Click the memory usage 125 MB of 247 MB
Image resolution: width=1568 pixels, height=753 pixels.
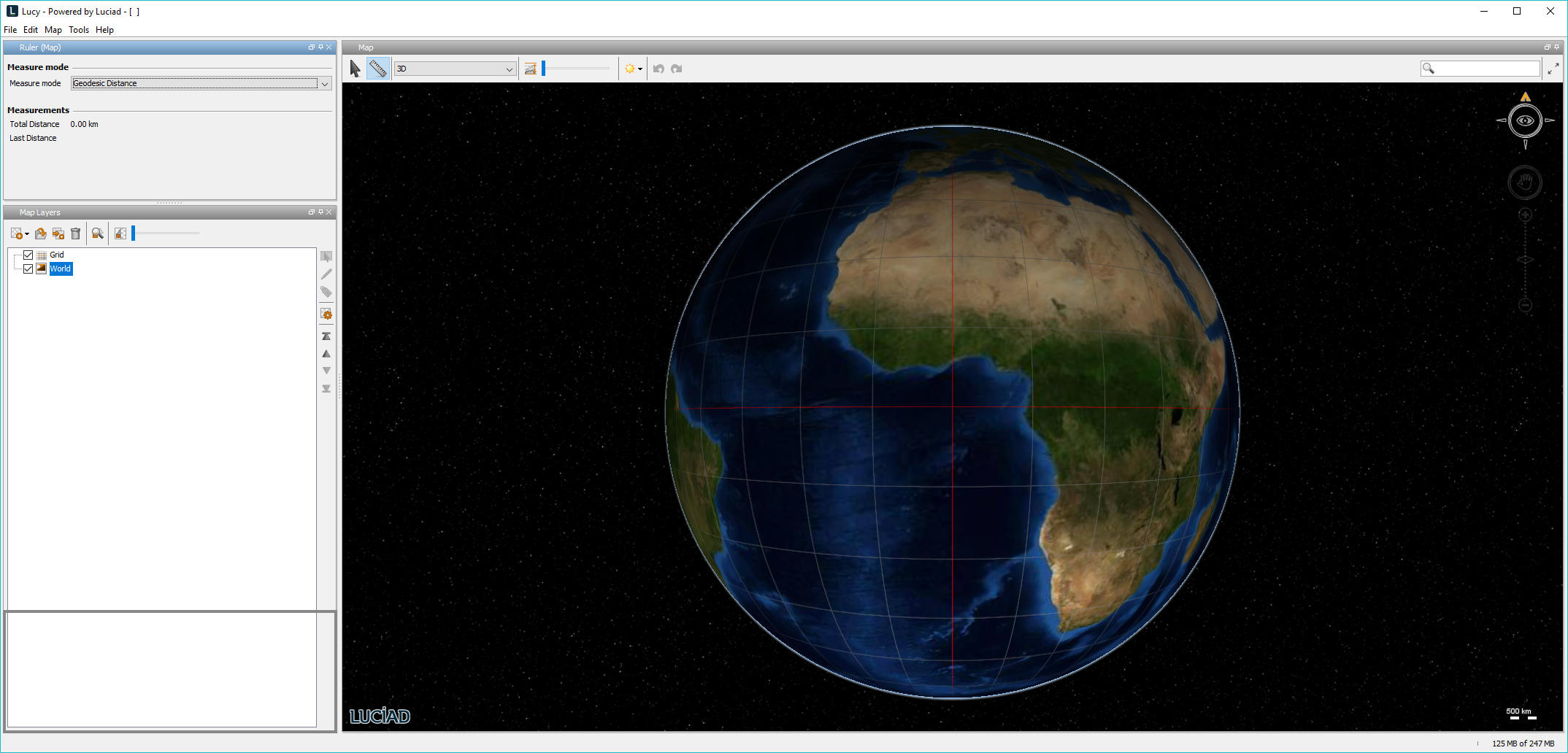pyautogui.click(x=1523, y=744)
